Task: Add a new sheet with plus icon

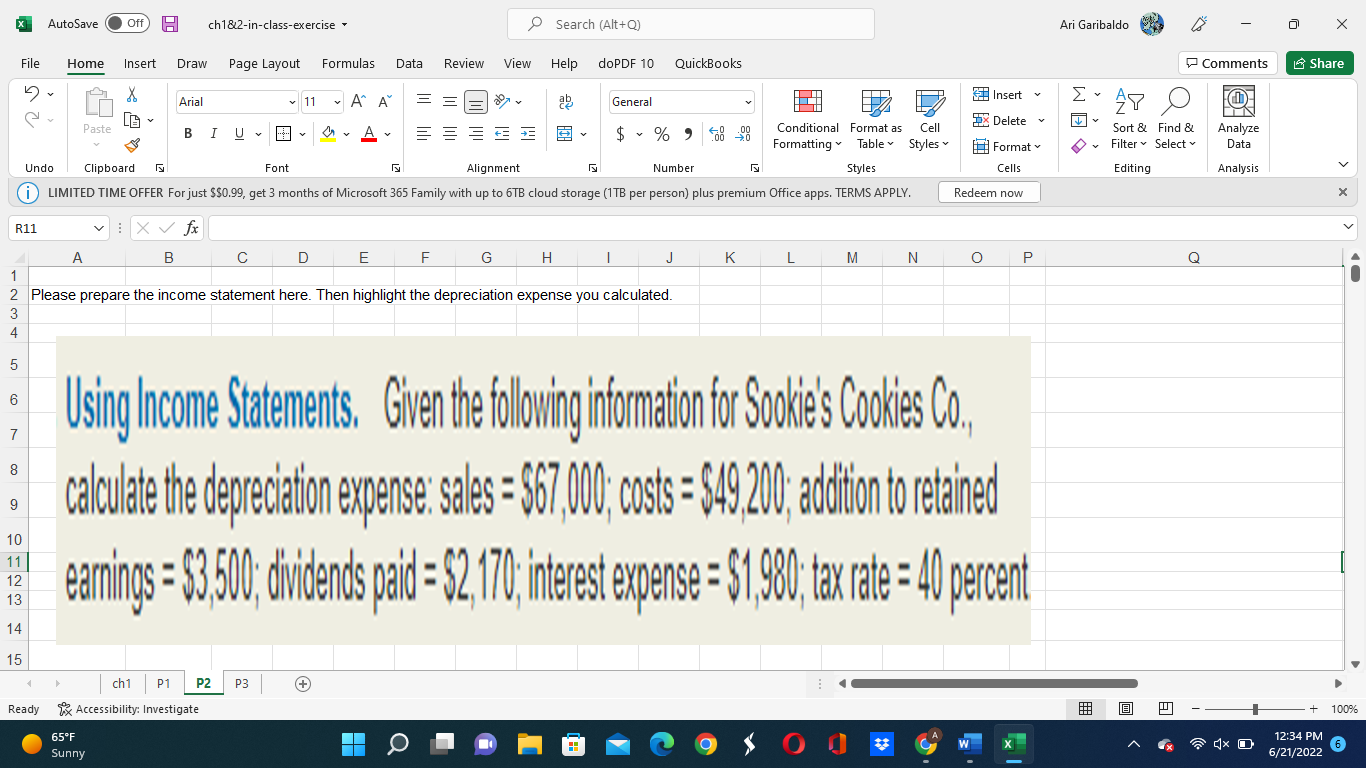Action: coord(302,684)
